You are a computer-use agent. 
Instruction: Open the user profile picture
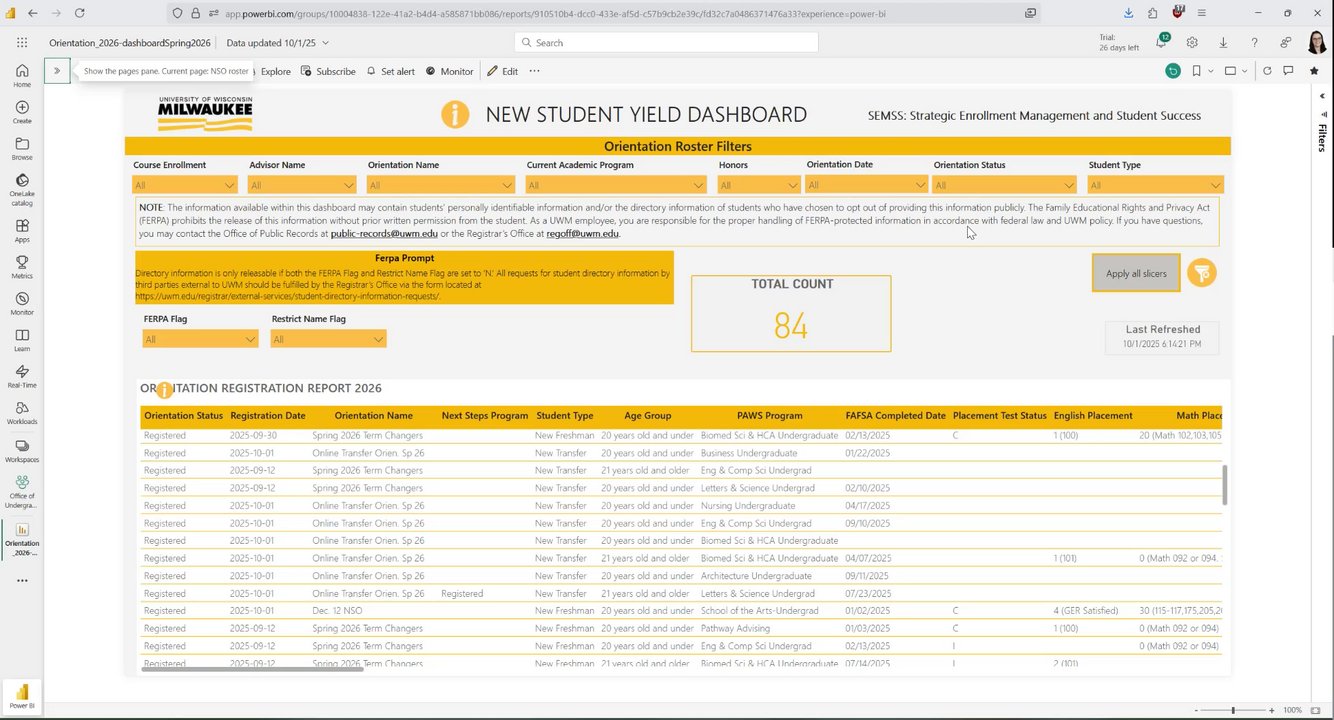coord(1316,43)
